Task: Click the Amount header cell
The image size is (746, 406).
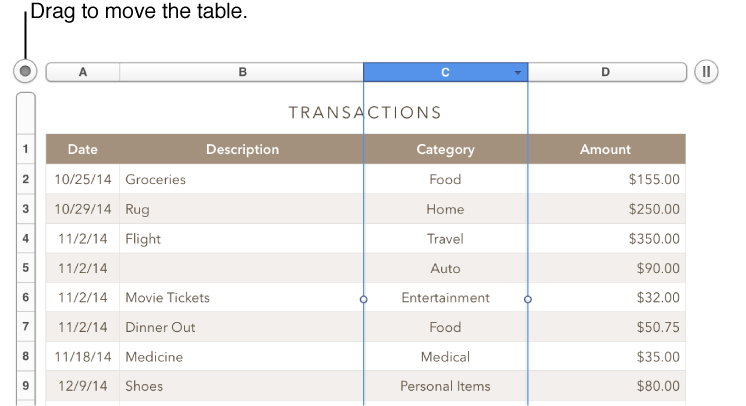Action: tap(605, 150)
